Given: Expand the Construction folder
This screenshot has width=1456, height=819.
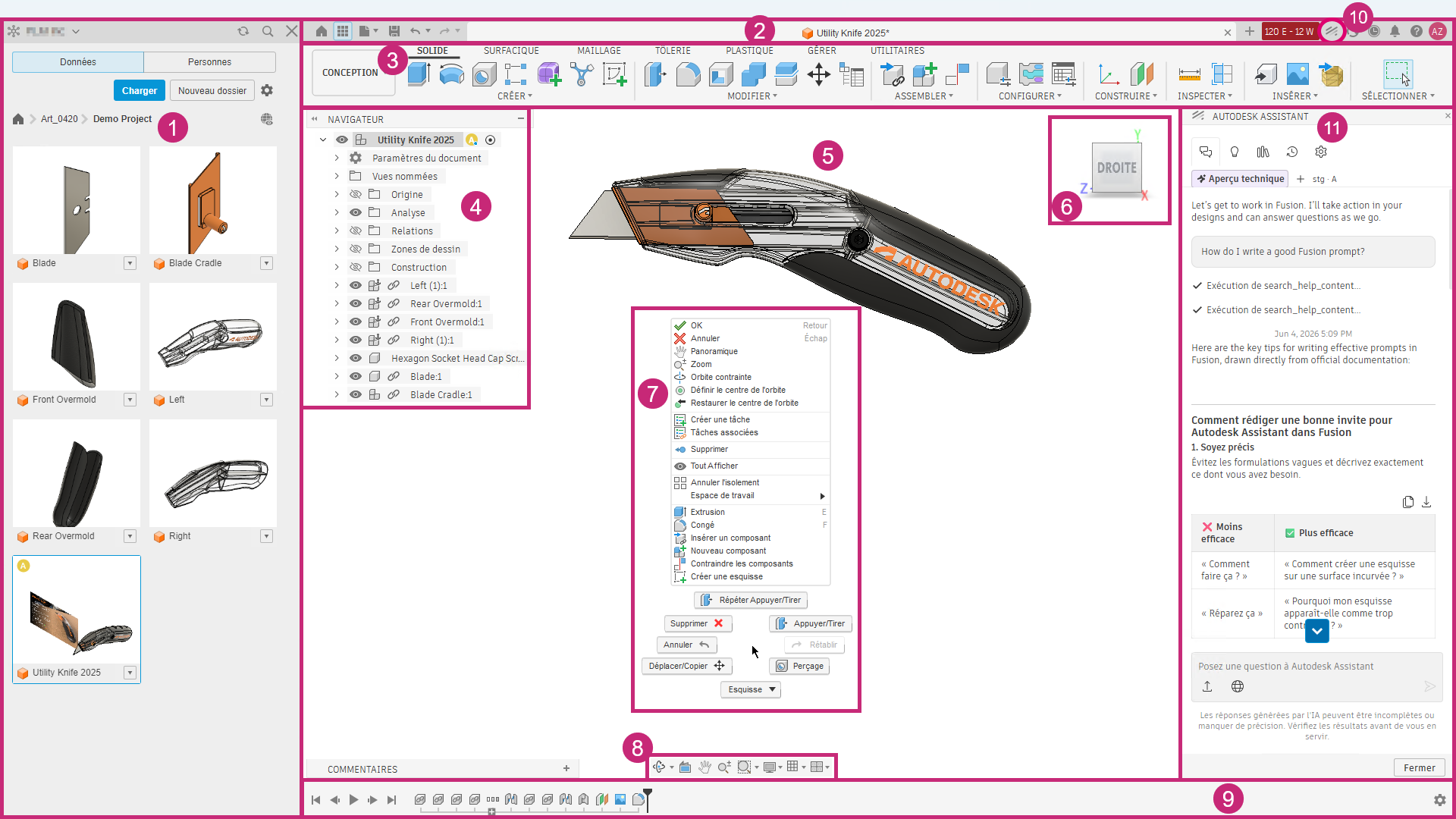Looking at the screenshot, I should 337,267.
